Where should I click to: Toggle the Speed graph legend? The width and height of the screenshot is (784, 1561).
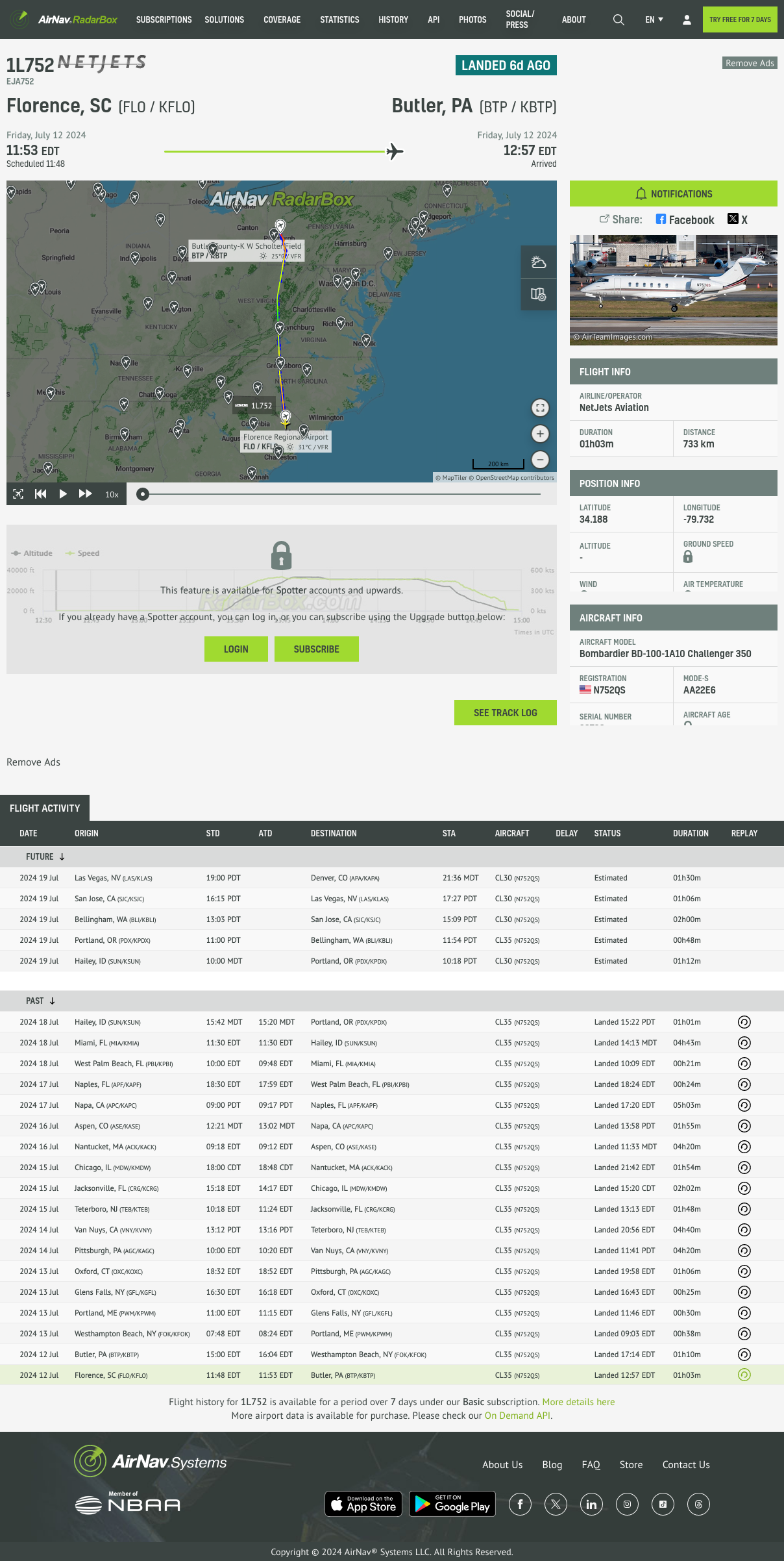coord(82,553)
